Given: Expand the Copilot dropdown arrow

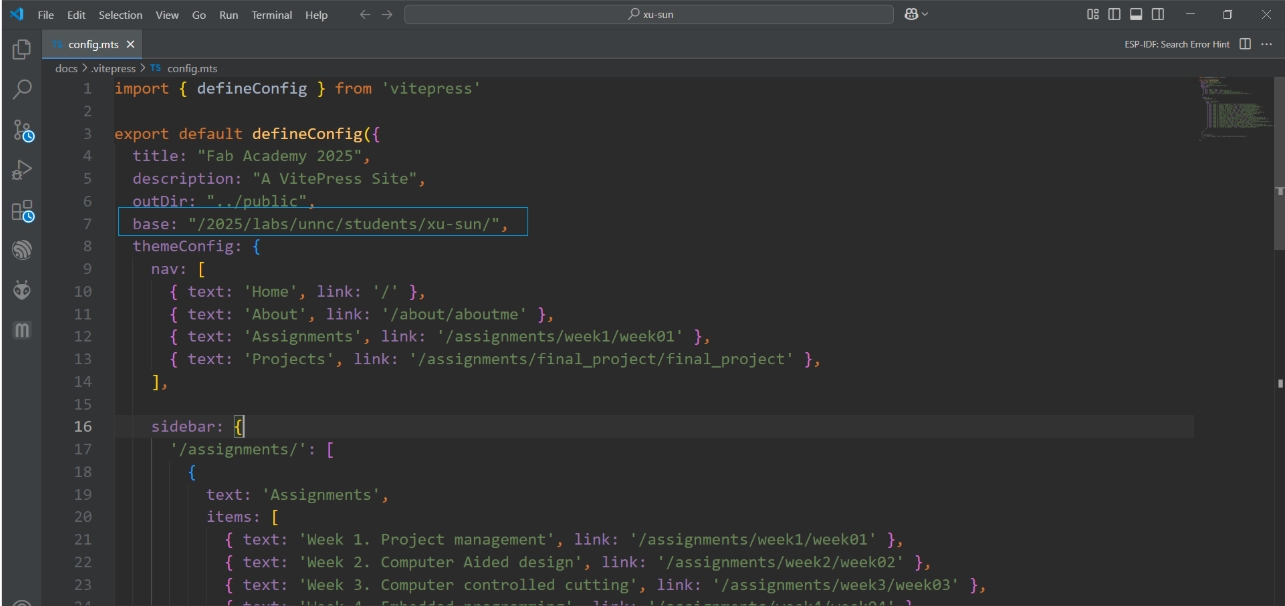Looking at the screenshot, I should (925, 14).
